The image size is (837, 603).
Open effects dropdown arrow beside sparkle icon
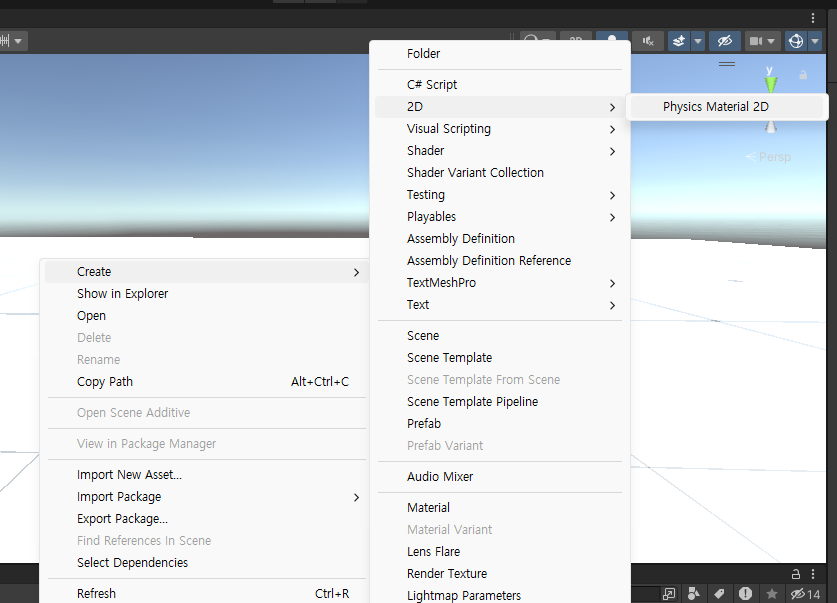(698, 41)
